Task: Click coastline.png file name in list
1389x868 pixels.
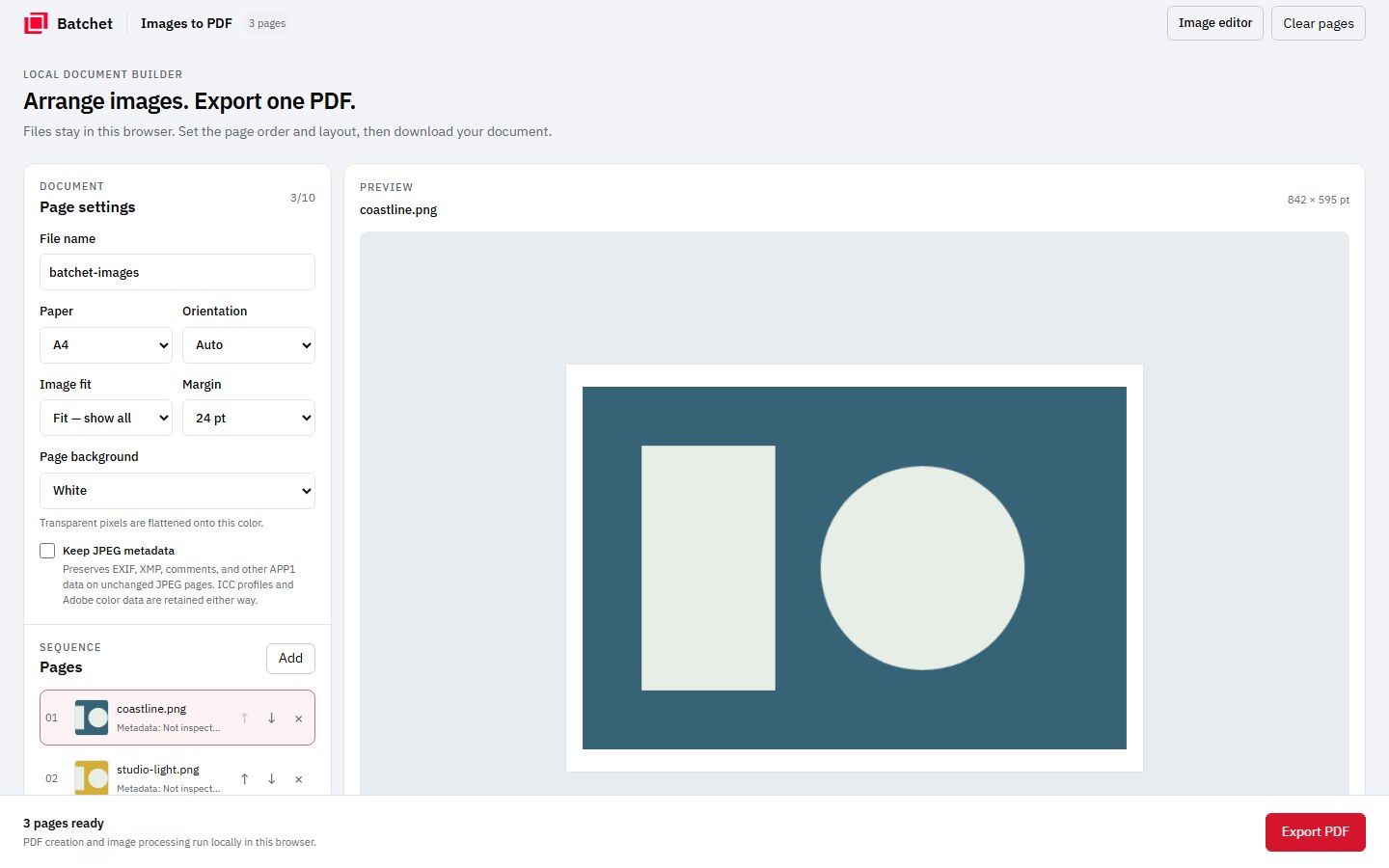Action: [151, 709]
